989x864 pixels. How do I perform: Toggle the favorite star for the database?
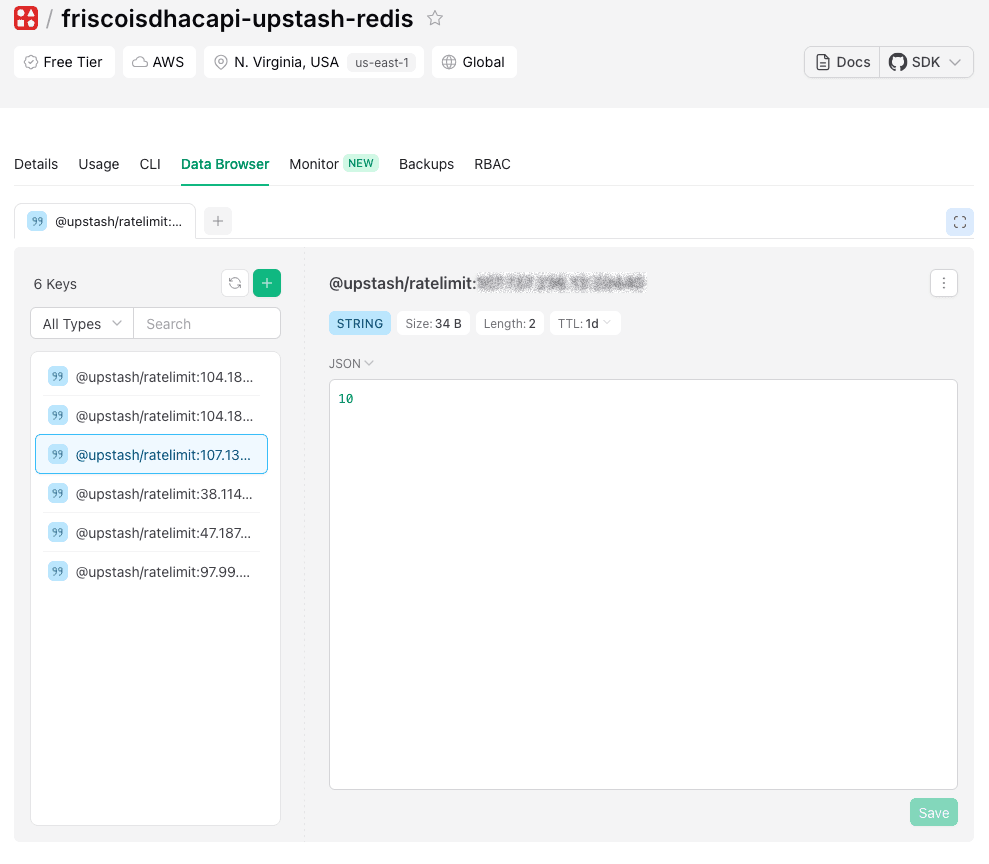(x=435, y=17)
